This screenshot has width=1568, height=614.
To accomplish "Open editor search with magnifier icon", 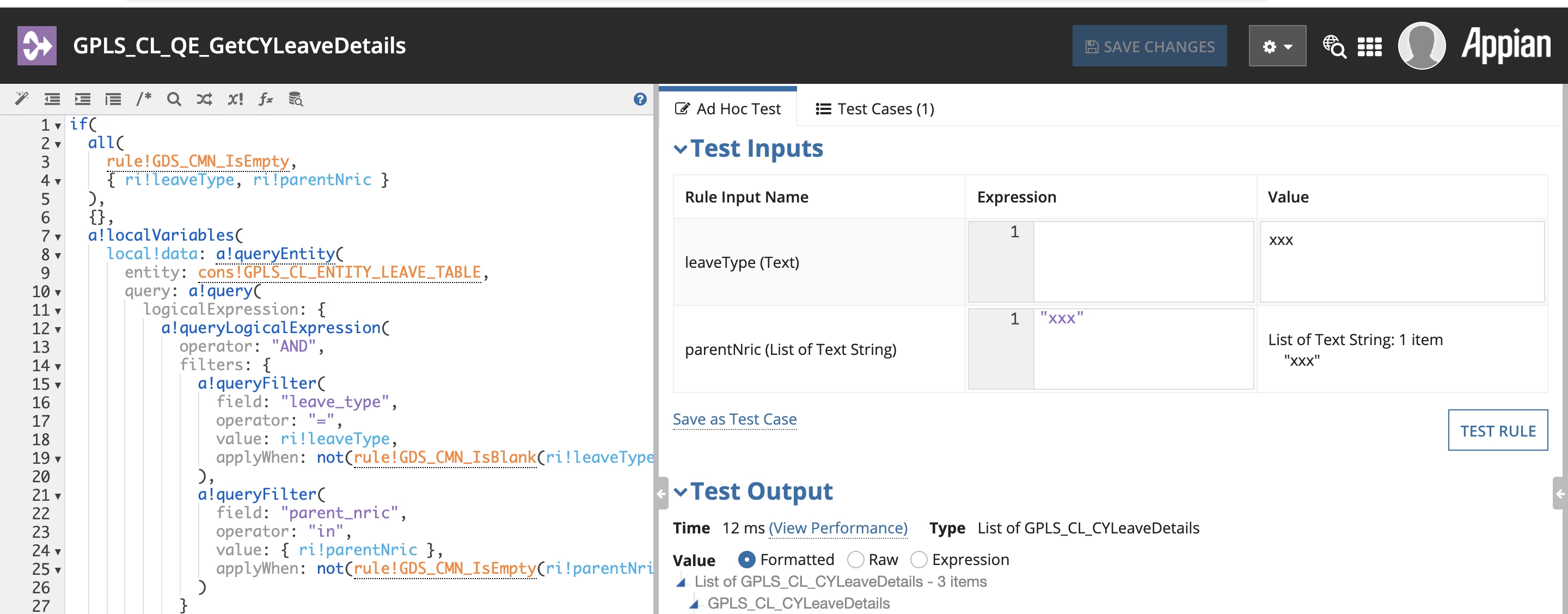I will pyautogui.click(x=174, y=99).
